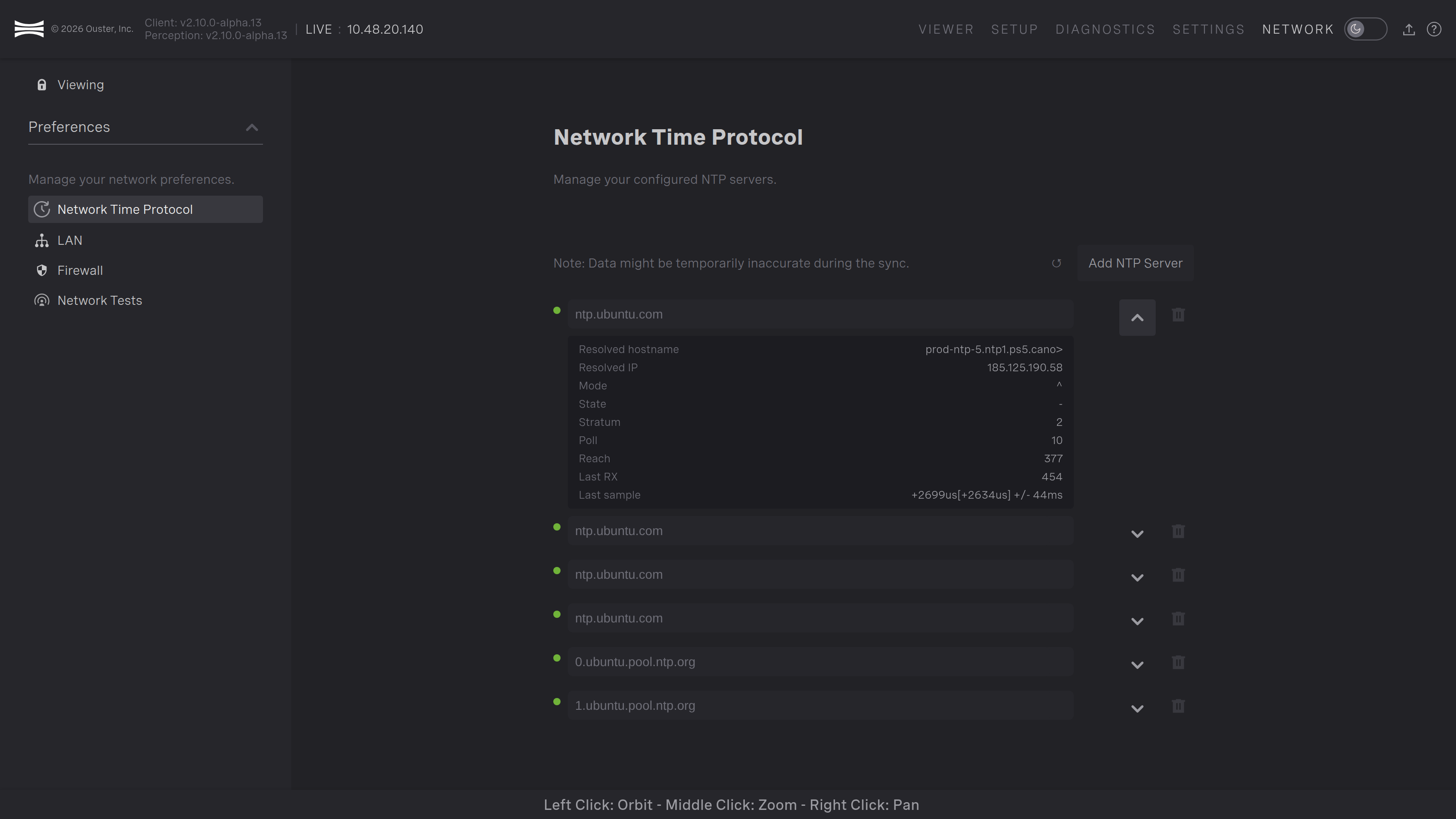
Task: Open the VIEWER tab
Action: [946, 30]
